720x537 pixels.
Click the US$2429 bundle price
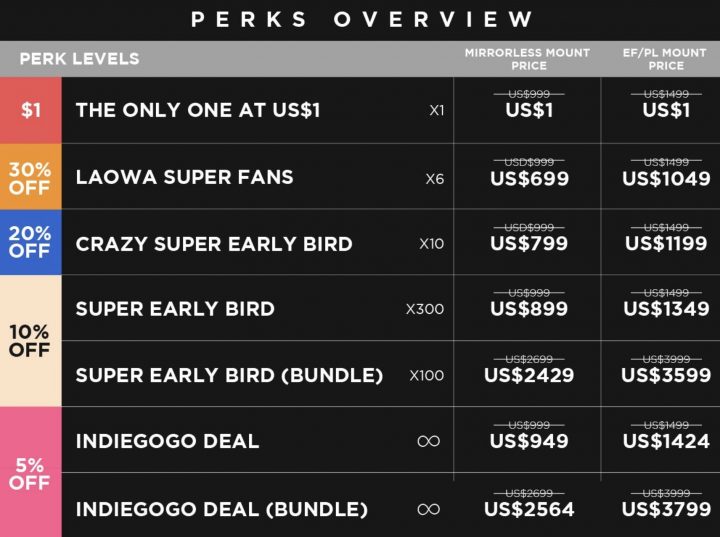tap(529, 375)
